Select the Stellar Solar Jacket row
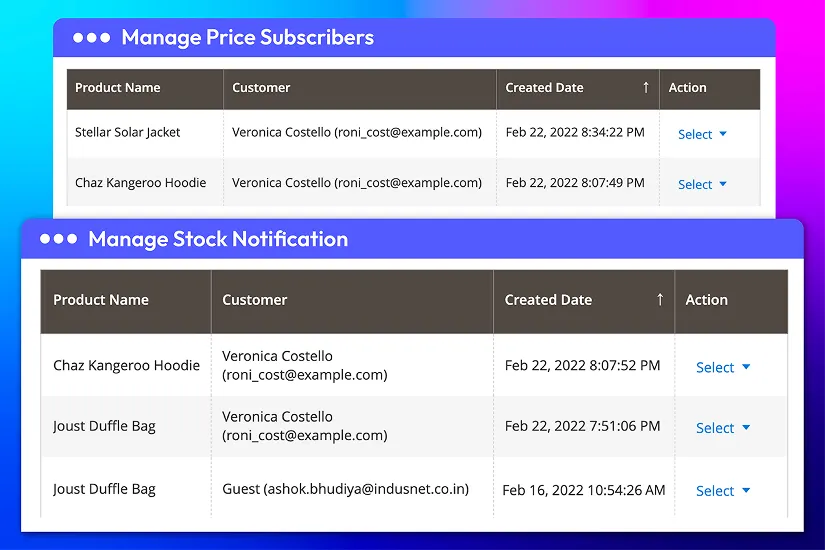This screenshot has height=550, width=825. click(x=128, y=132)
